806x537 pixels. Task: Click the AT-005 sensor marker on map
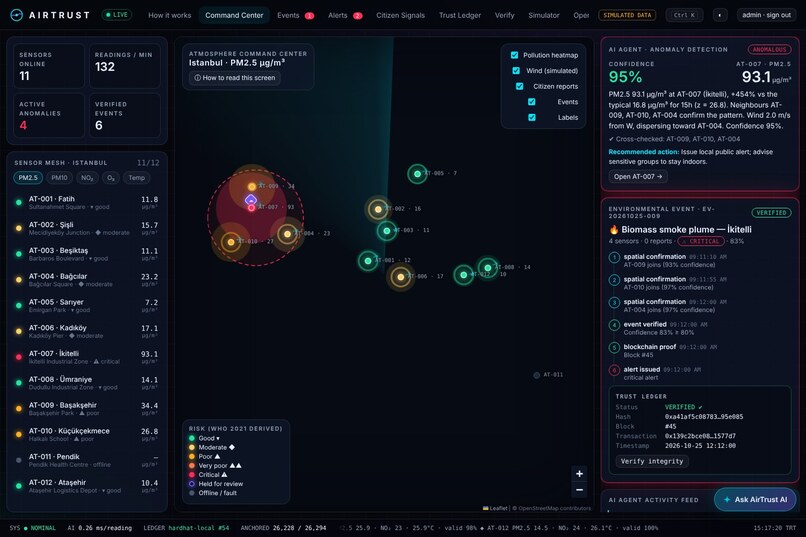point(417,174)
